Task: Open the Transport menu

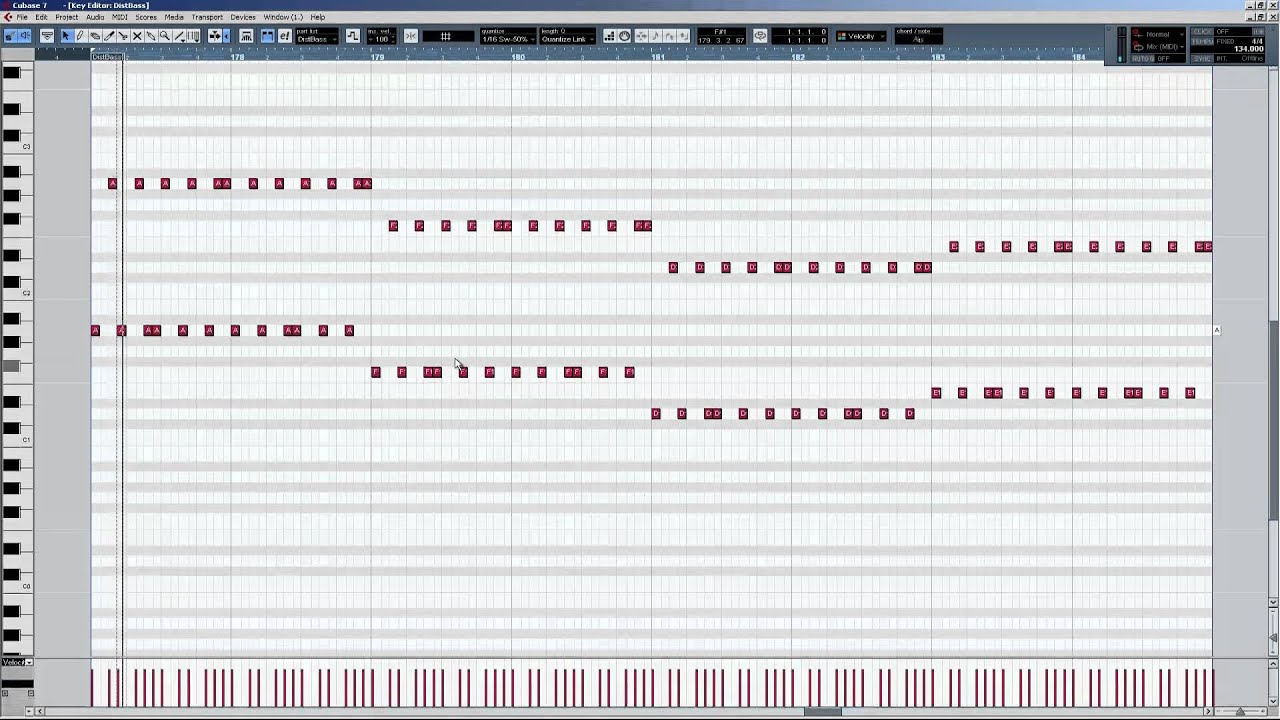Action: point(207,17)
